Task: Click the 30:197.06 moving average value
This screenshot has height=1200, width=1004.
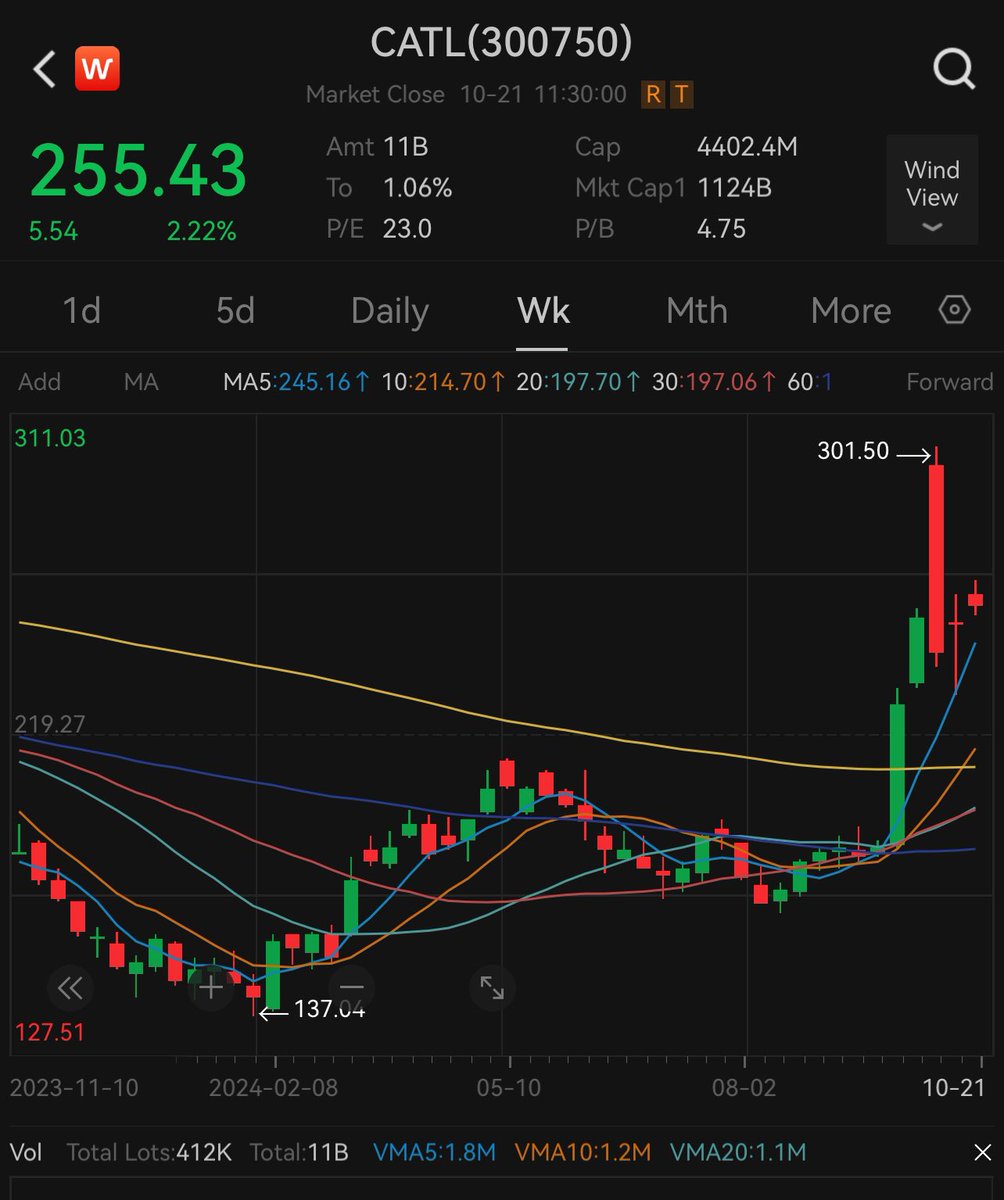Action: [715, 382]
